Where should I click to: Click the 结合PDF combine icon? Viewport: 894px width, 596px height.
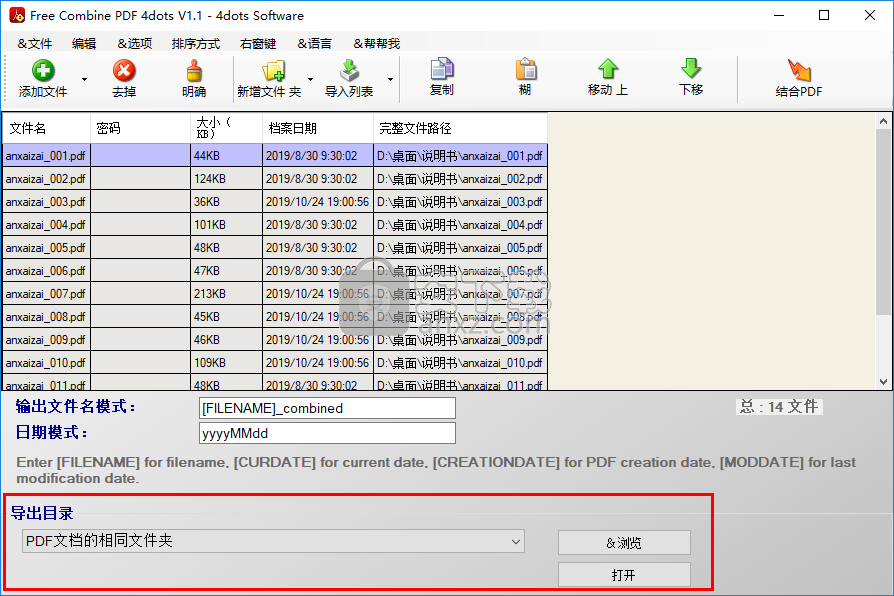(x=799, y=71)
